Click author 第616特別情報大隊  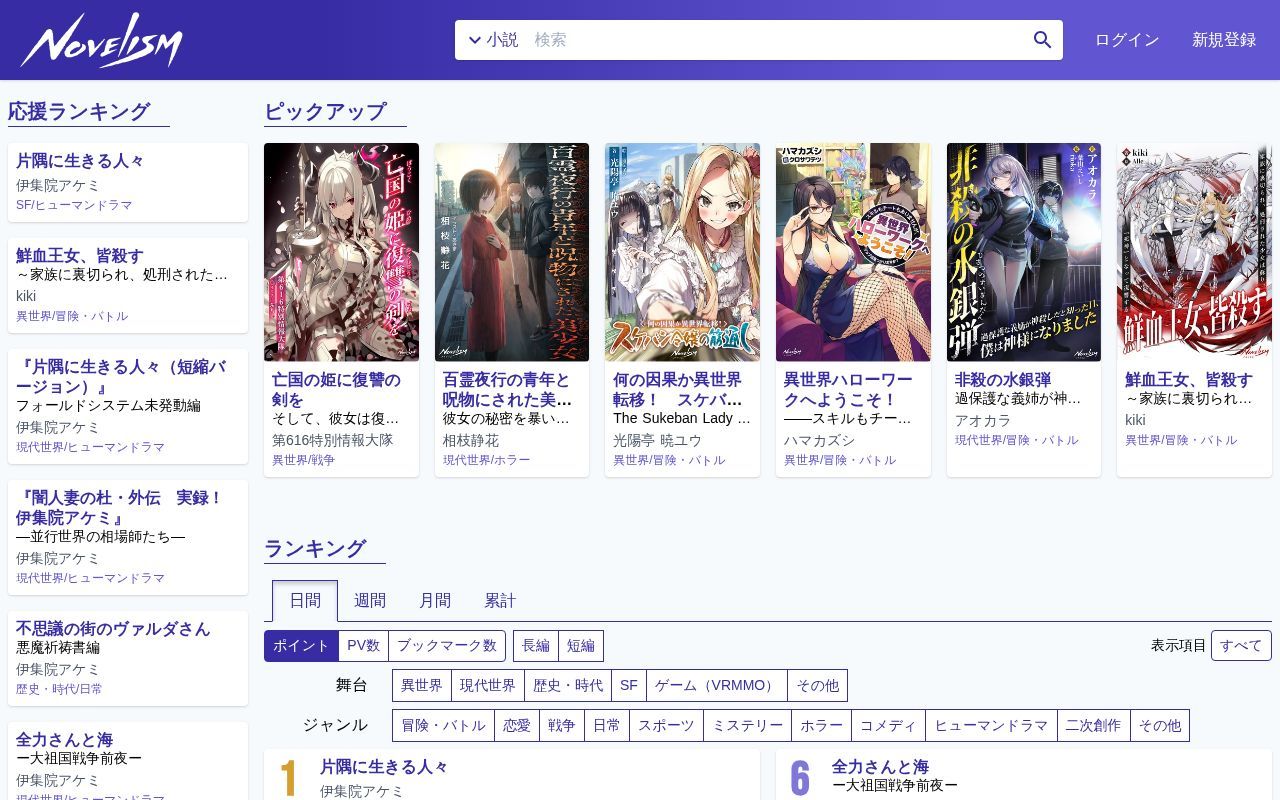point(333,440)
